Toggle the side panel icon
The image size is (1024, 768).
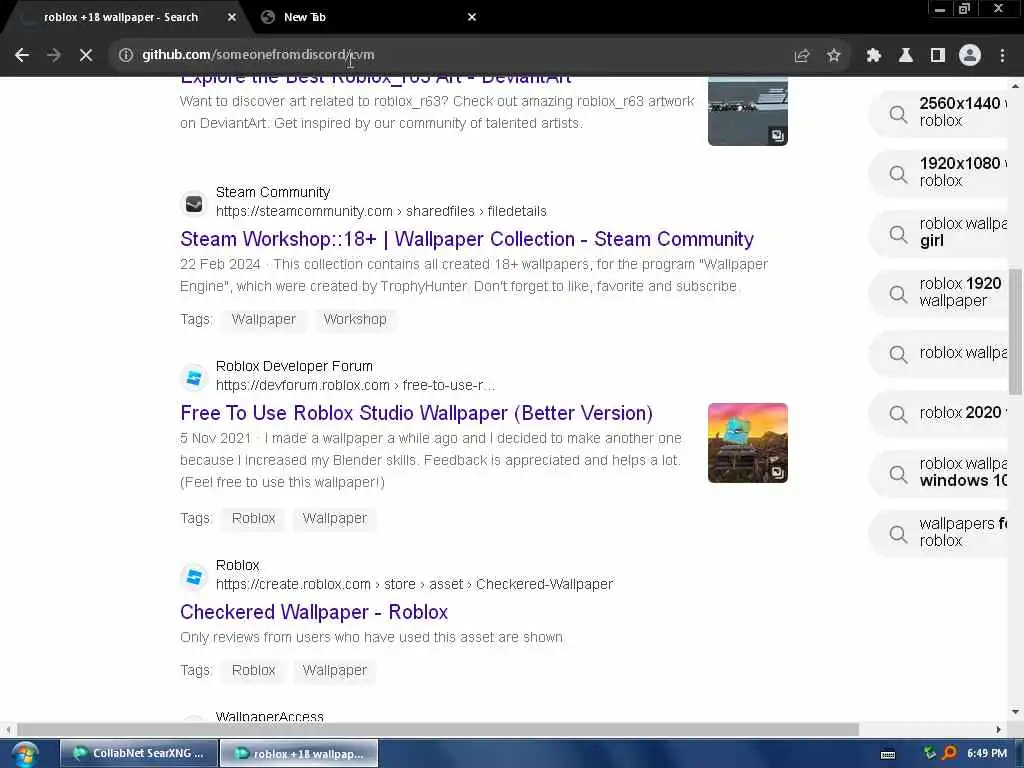938,56
